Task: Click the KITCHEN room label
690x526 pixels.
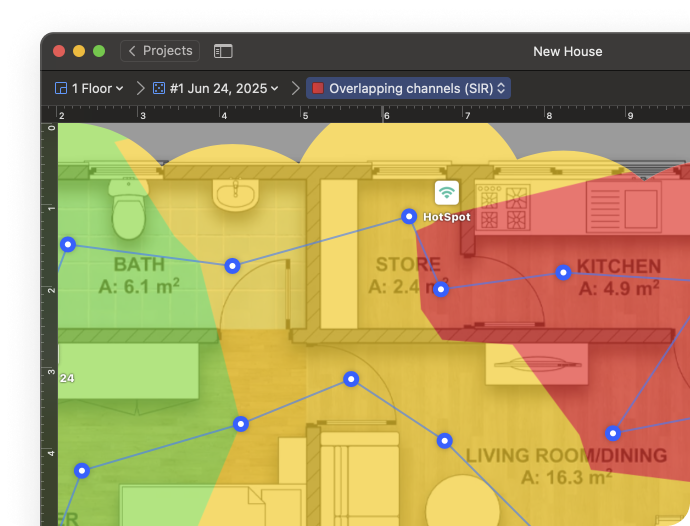Action: click(619, 266)
